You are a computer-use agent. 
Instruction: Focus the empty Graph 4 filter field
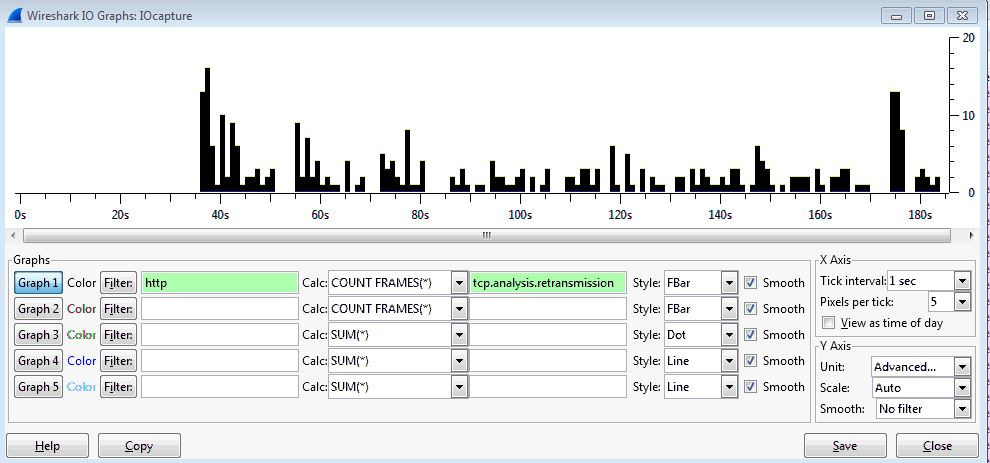click(219, 361)
